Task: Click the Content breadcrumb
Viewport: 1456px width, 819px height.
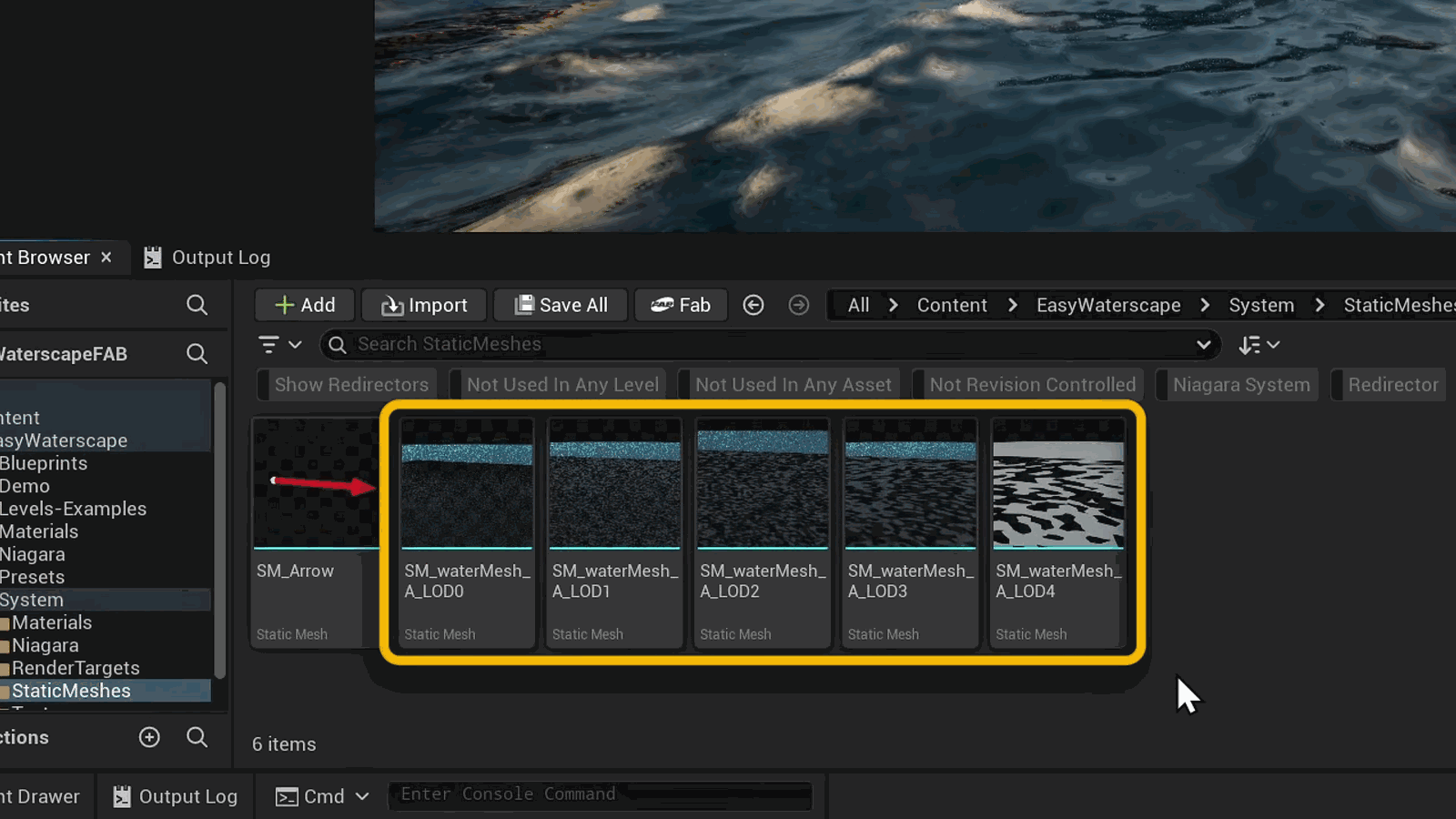Action: 952,305
